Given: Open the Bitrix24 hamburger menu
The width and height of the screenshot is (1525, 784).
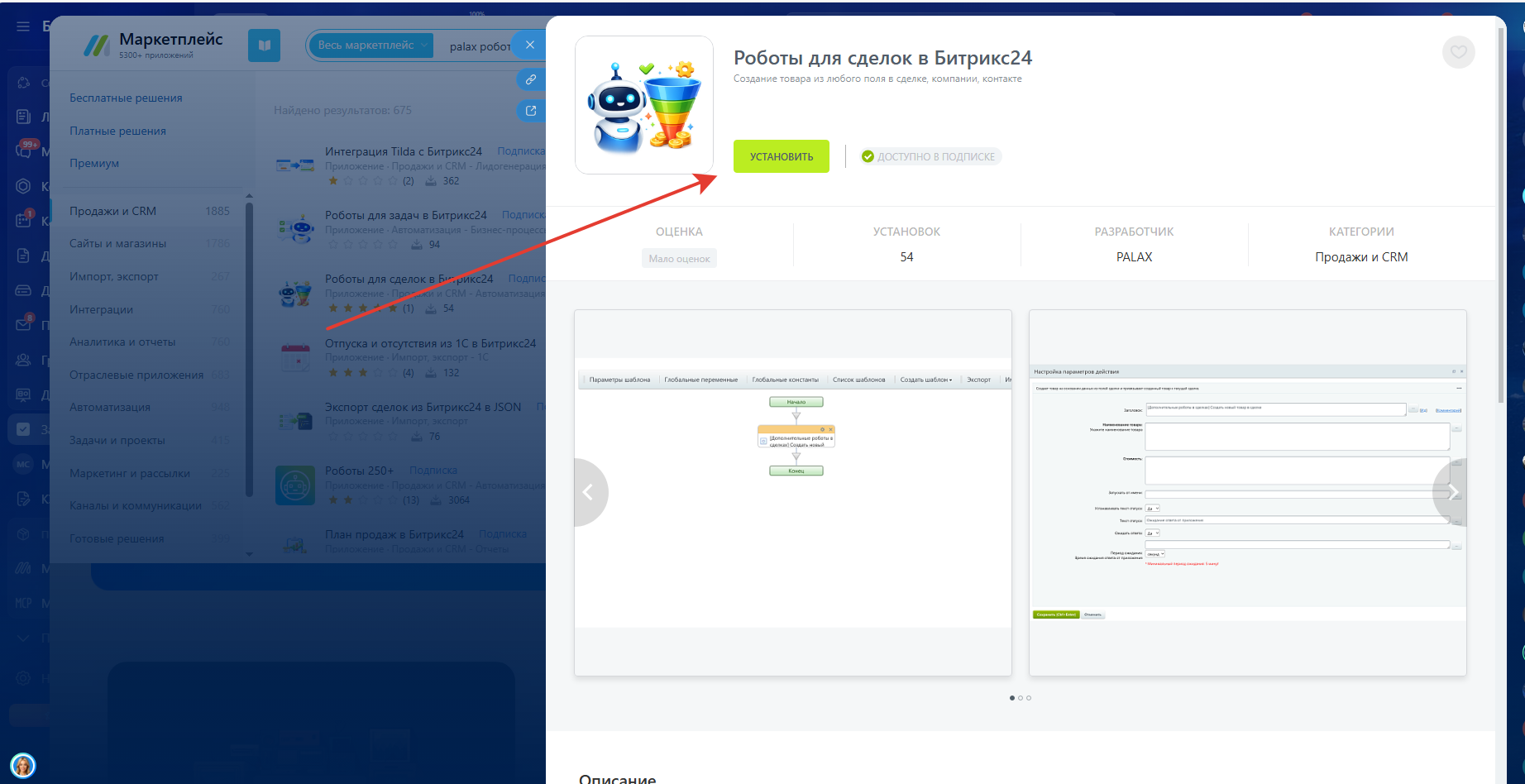Looking at the screenshot, I should (x=23, y=26).
